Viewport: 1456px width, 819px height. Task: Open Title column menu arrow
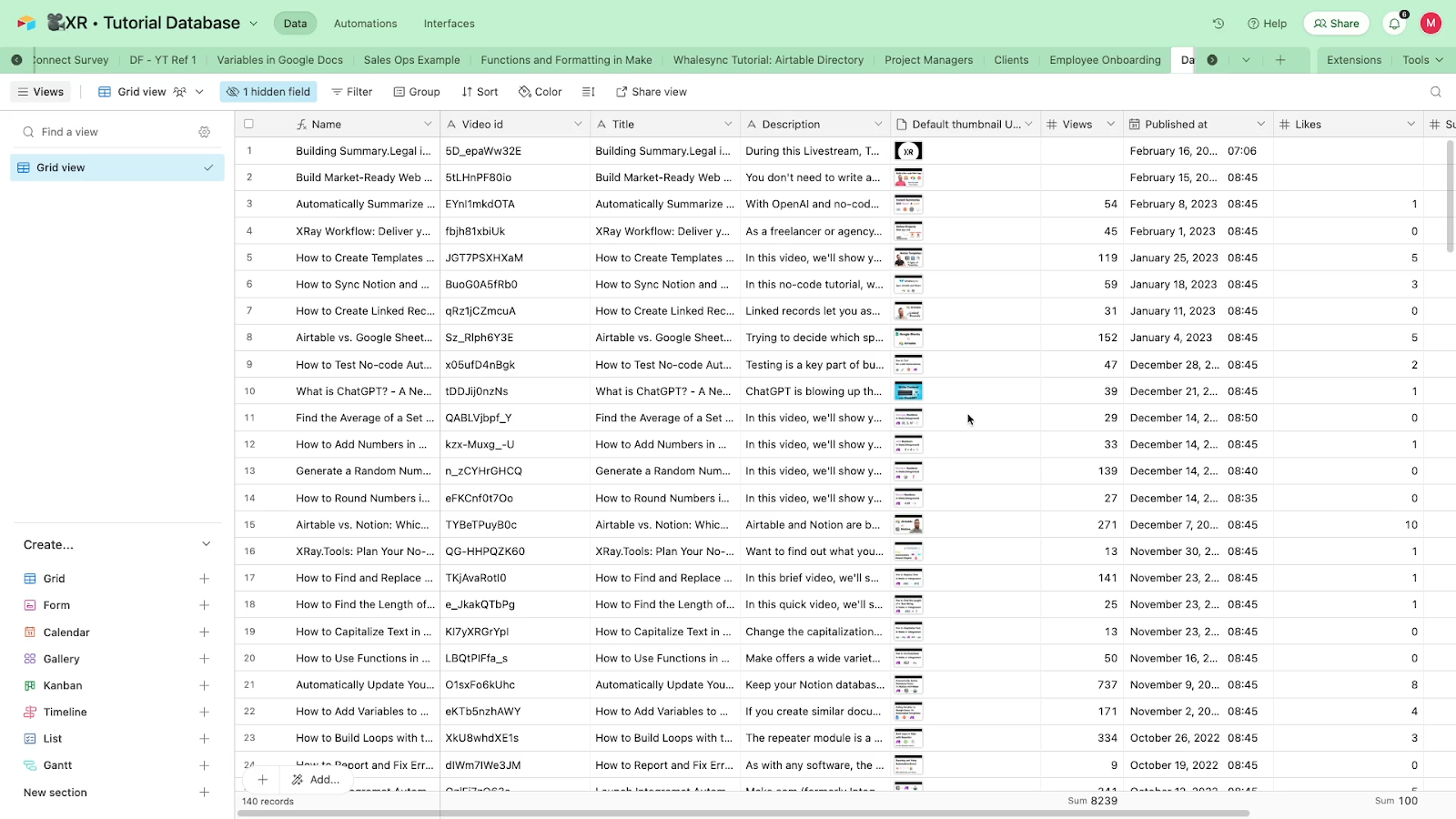click(x=728, y=125)
